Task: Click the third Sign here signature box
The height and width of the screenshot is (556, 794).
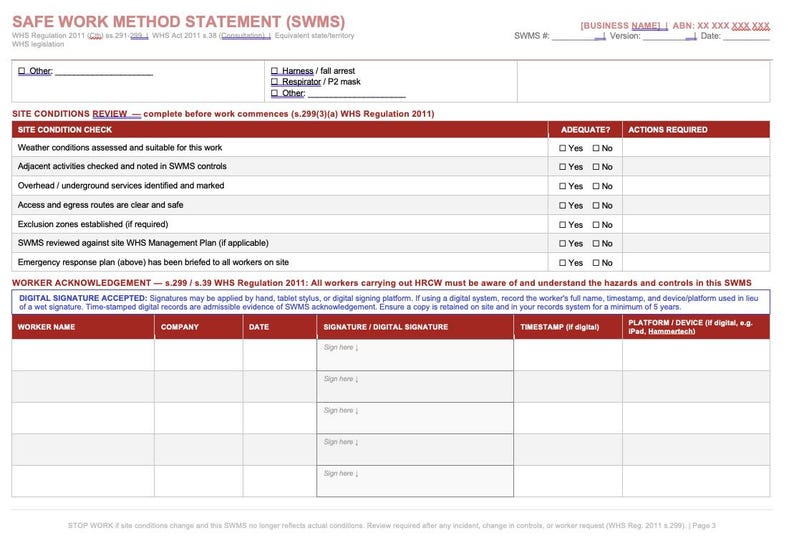Action: point(415,418)
